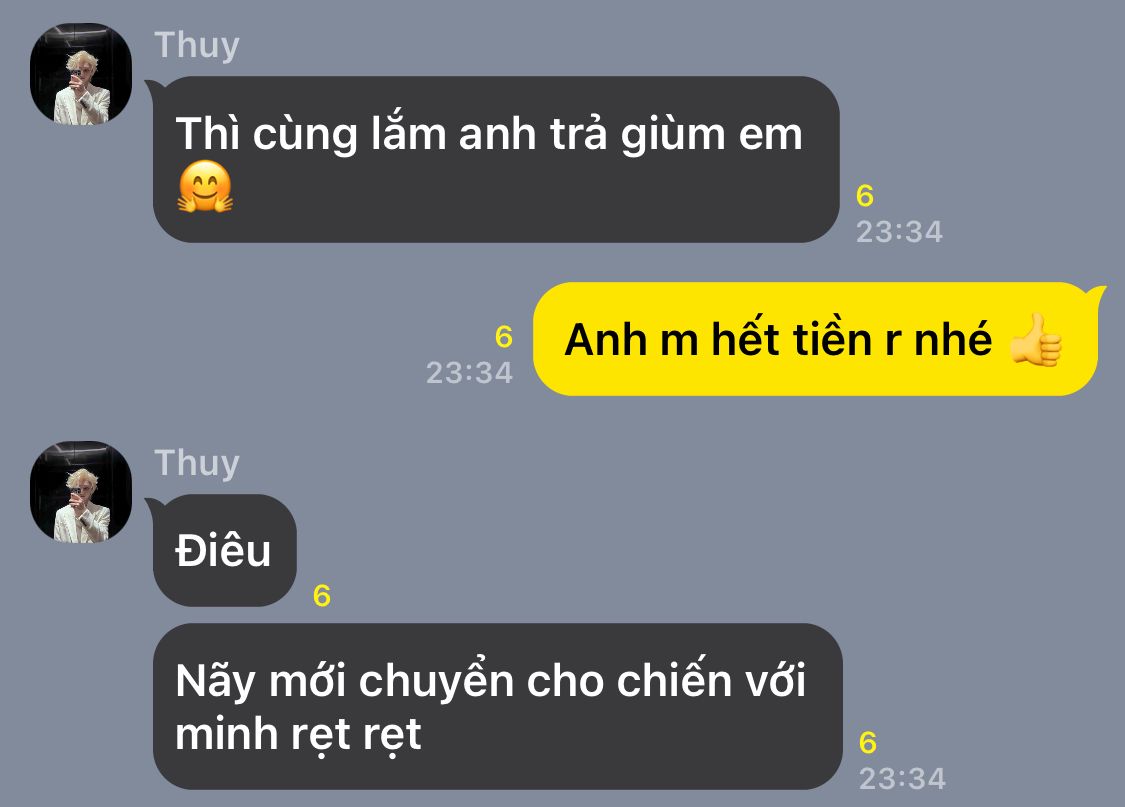Click the 23:34 timestamp of the first message
Viewport: 1125px width, 807px height.
tap(899, 232)
